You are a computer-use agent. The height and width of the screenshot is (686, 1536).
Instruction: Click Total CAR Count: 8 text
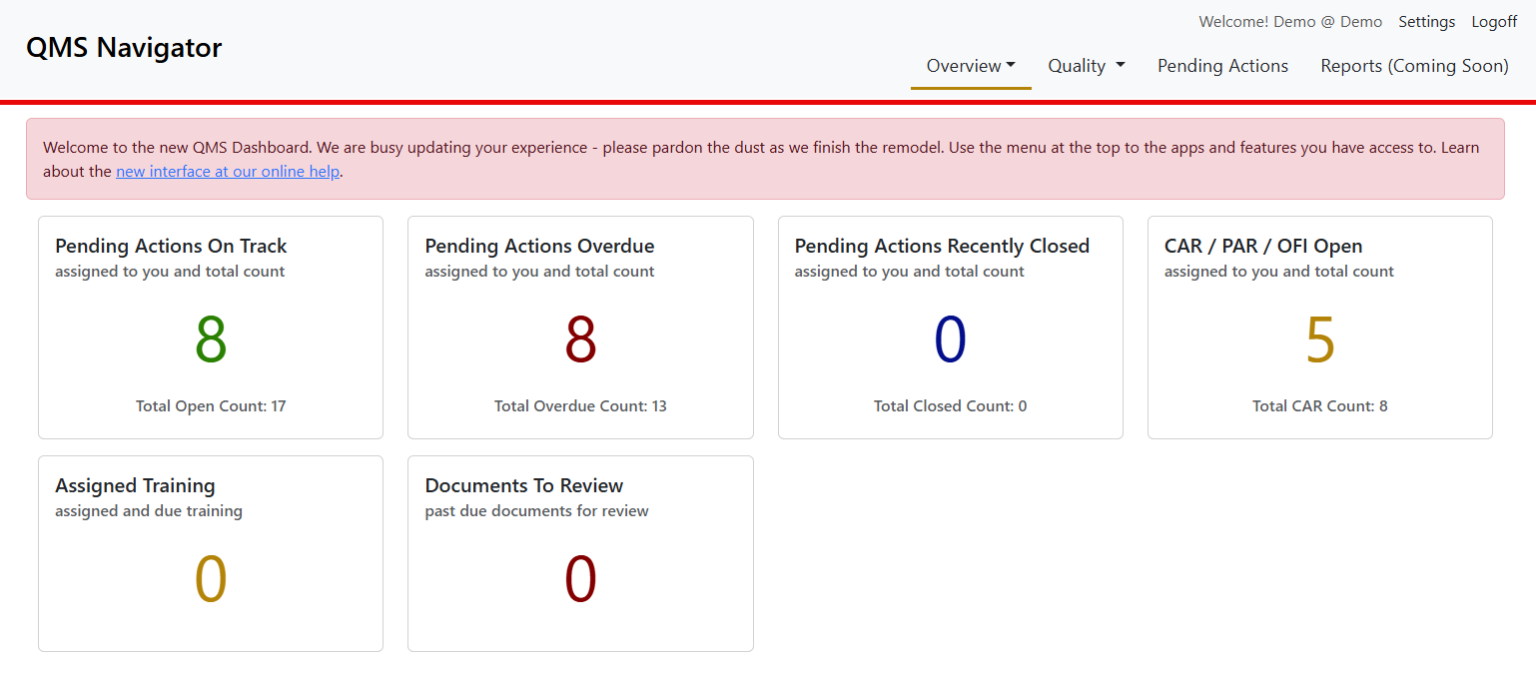tap(1320, 406)
